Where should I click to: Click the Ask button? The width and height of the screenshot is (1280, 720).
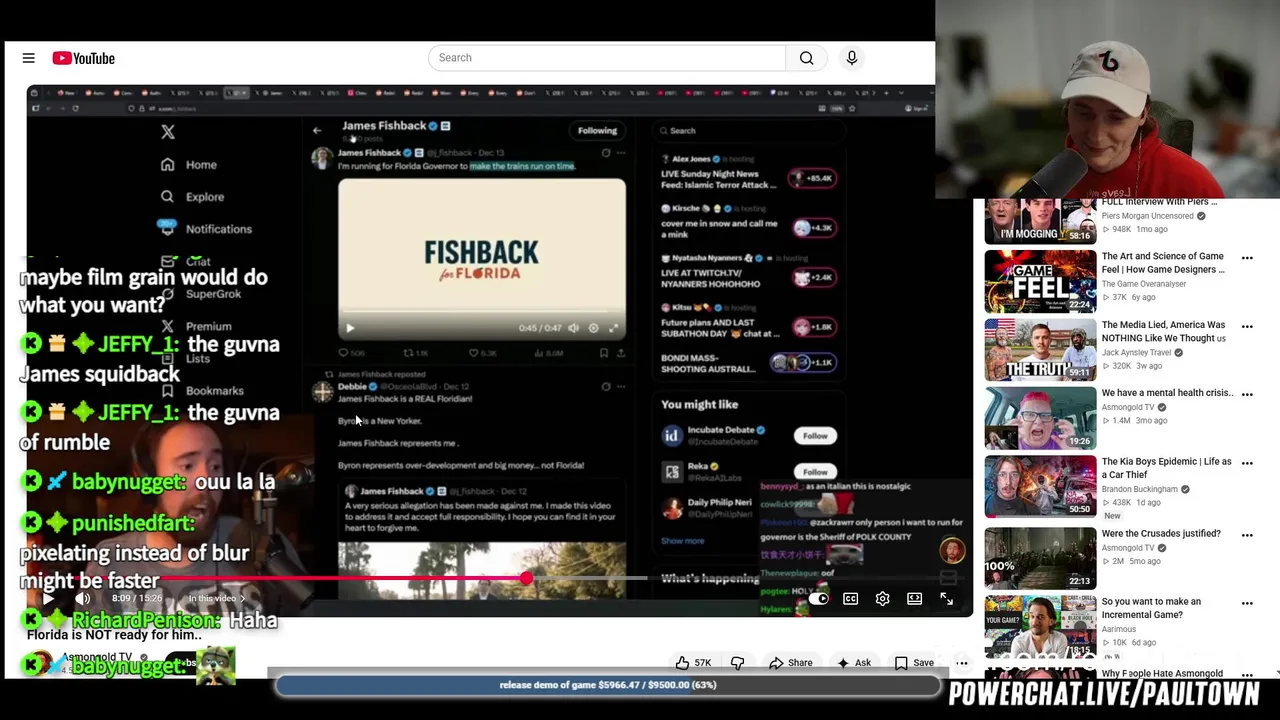click(854, 662)
